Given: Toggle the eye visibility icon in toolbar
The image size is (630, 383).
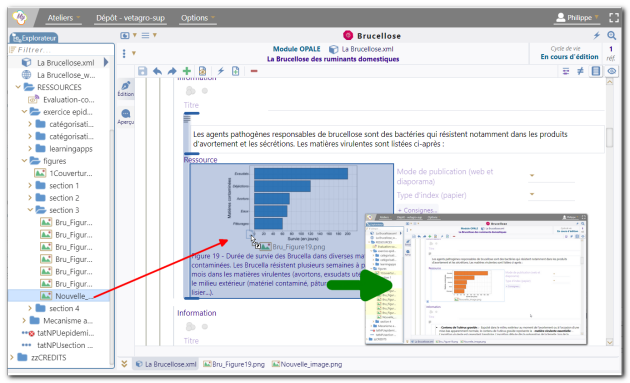Looking at the screenshot, I should click(612, 72).
